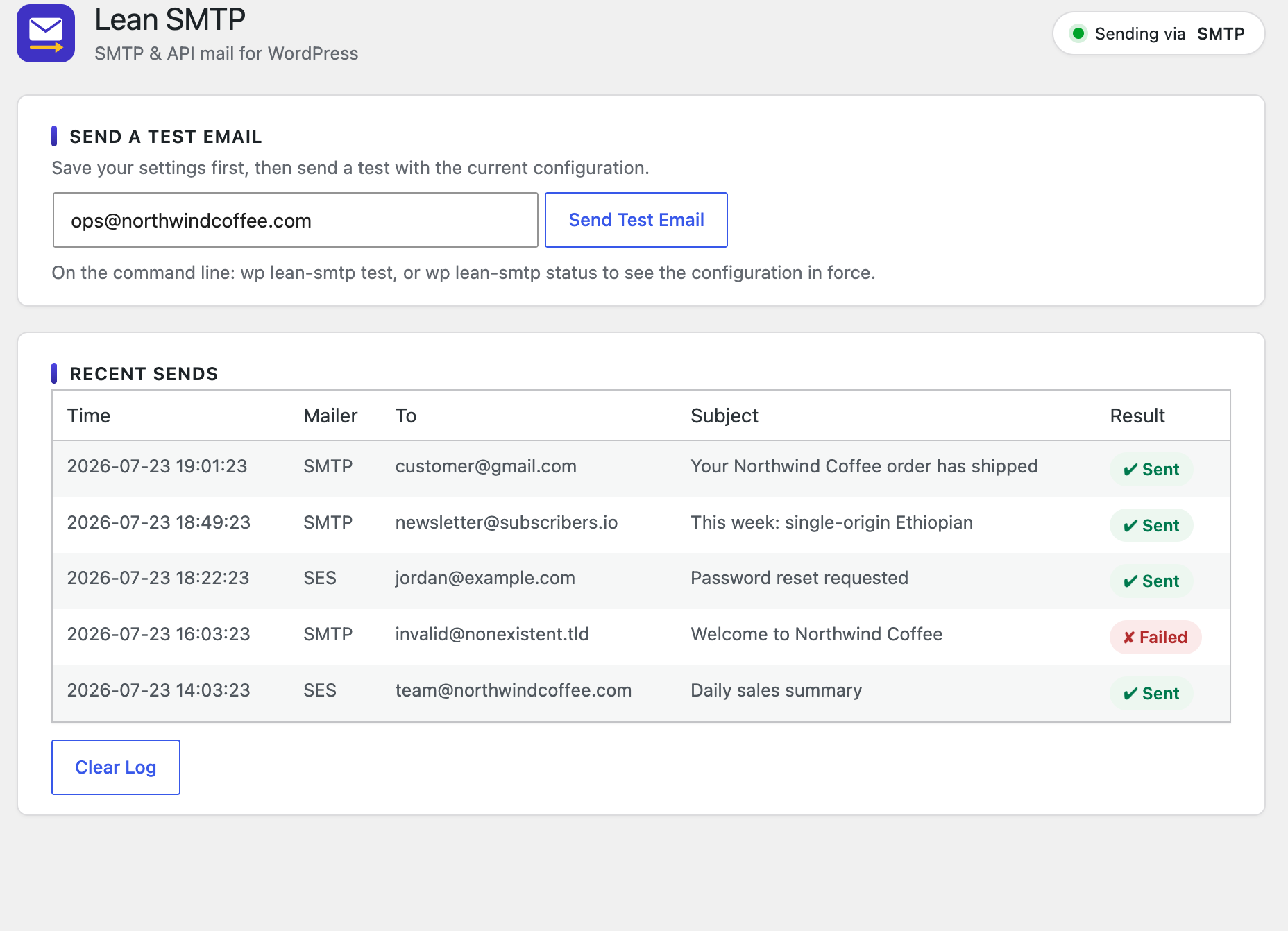Click timestamp 2026-07-23 14:03:23
This screenshot has width=1288, height=931.
click(x=159, y=690)
